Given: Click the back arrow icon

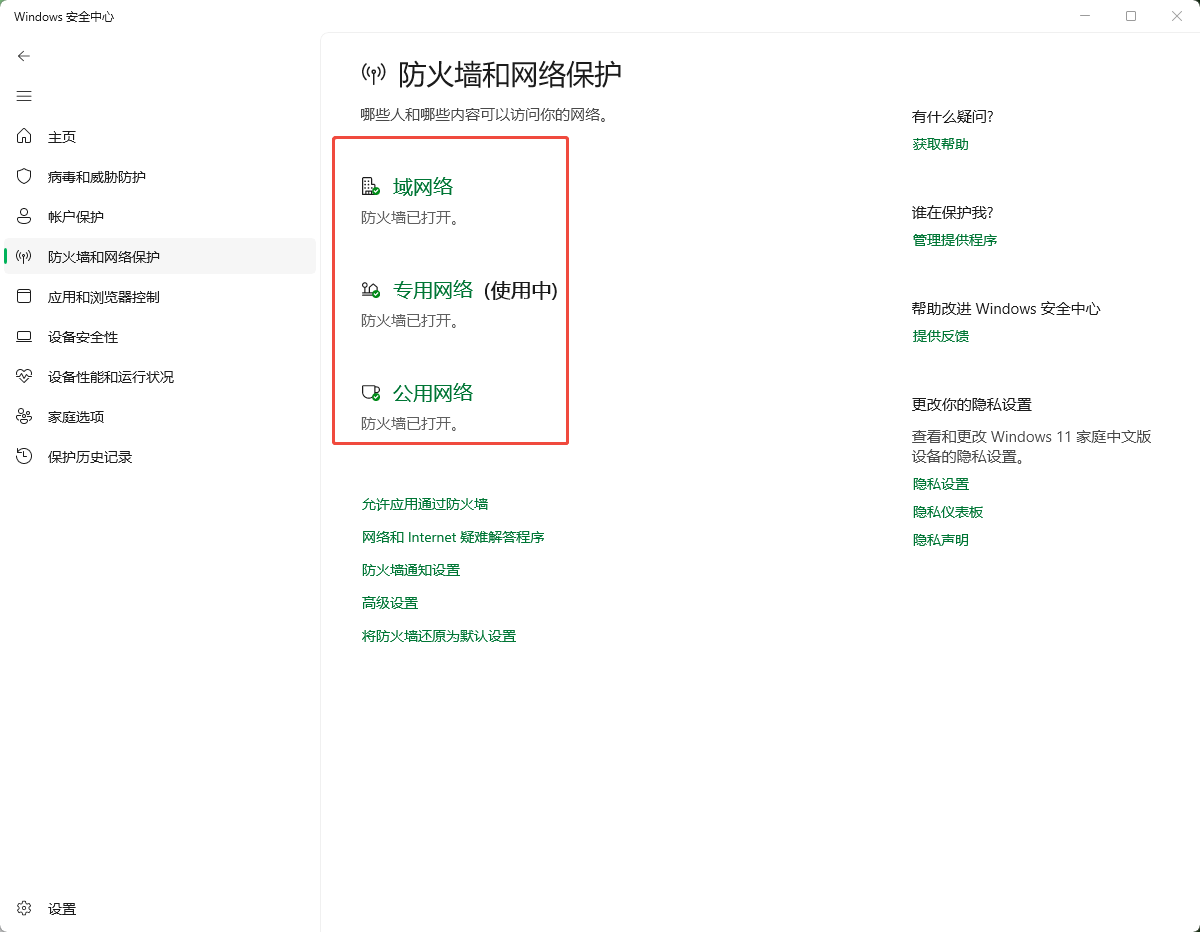Looking at the screenshot, I should (x=24, y=56).
